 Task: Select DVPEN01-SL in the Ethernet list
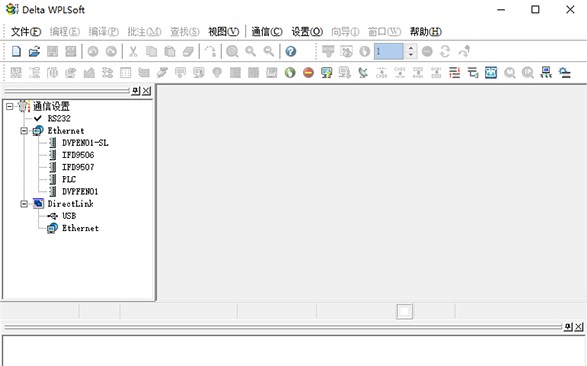coord(85,143)
